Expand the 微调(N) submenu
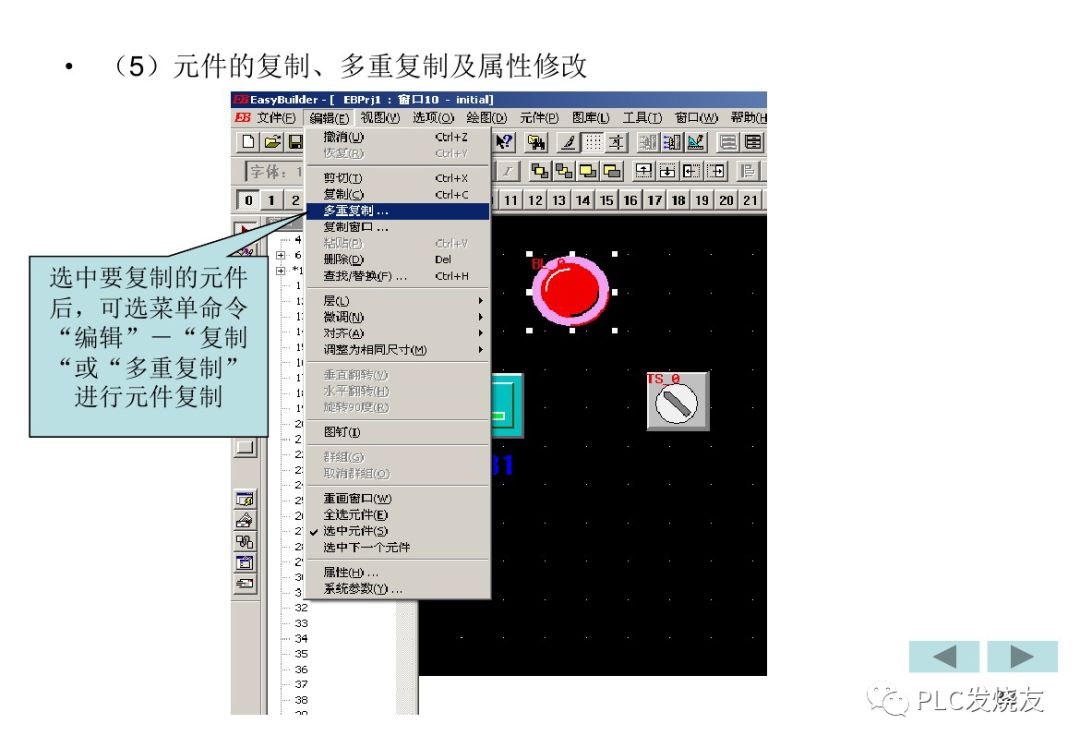Viewport: 1080px width, 748px height. 398,317
